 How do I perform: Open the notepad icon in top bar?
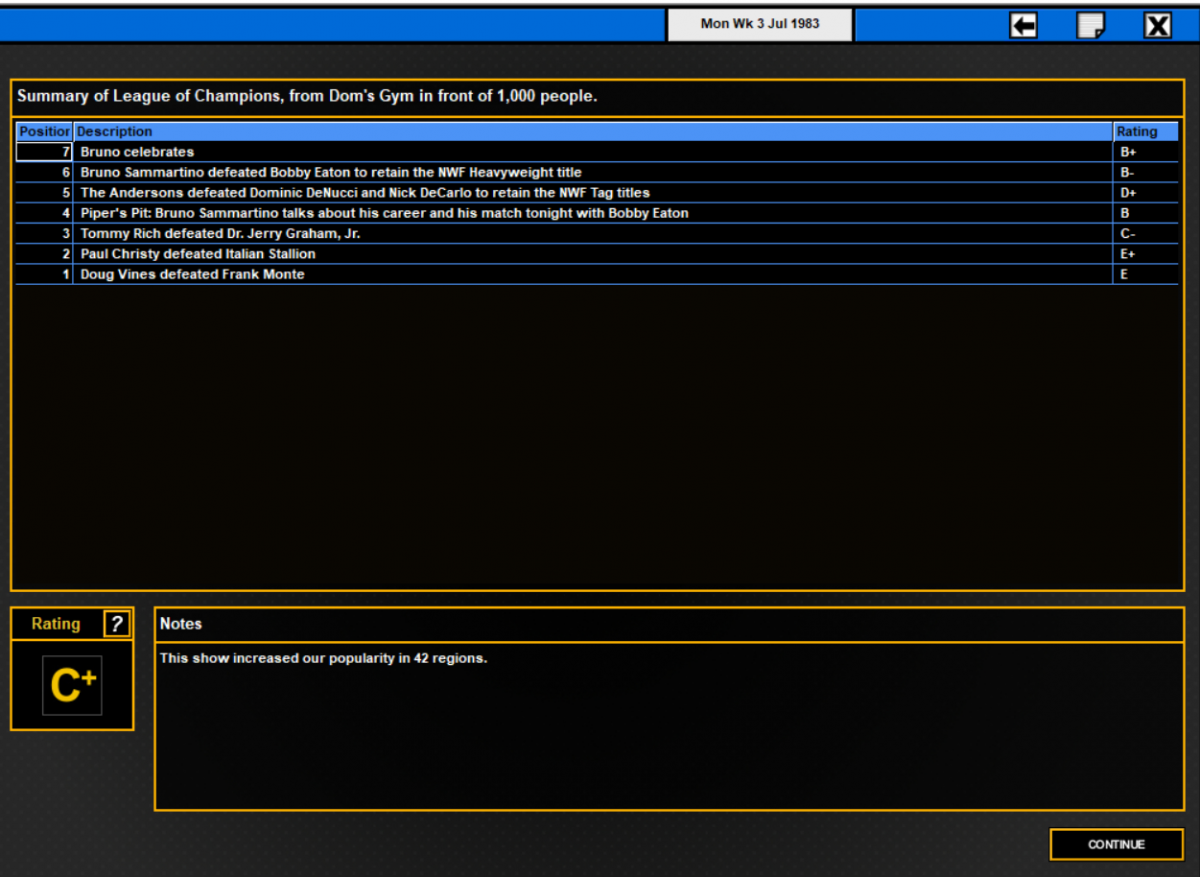coord(1090,26)
